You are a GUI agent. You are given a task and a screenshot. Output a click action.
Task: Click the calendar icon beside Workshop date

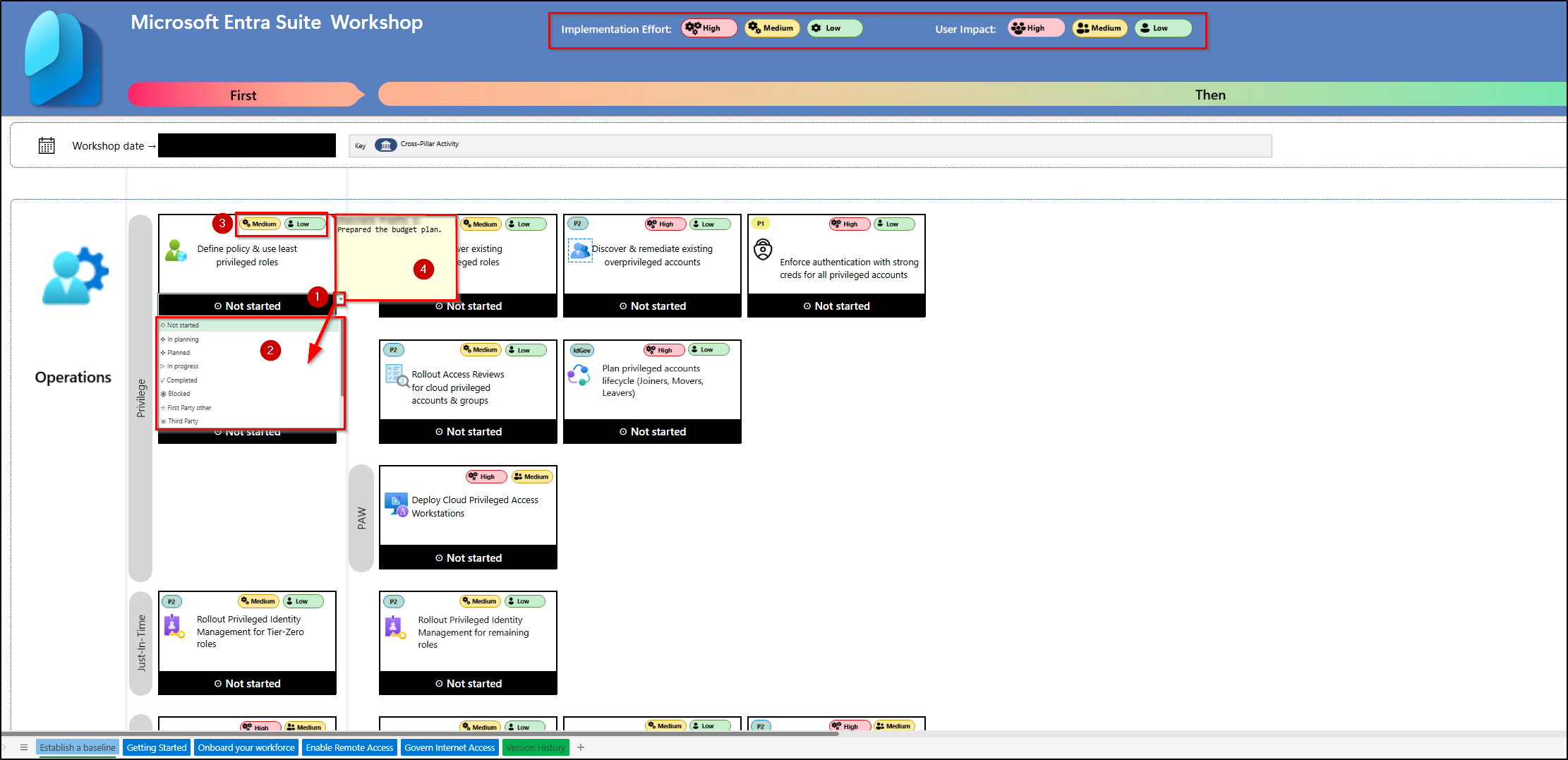47,145
